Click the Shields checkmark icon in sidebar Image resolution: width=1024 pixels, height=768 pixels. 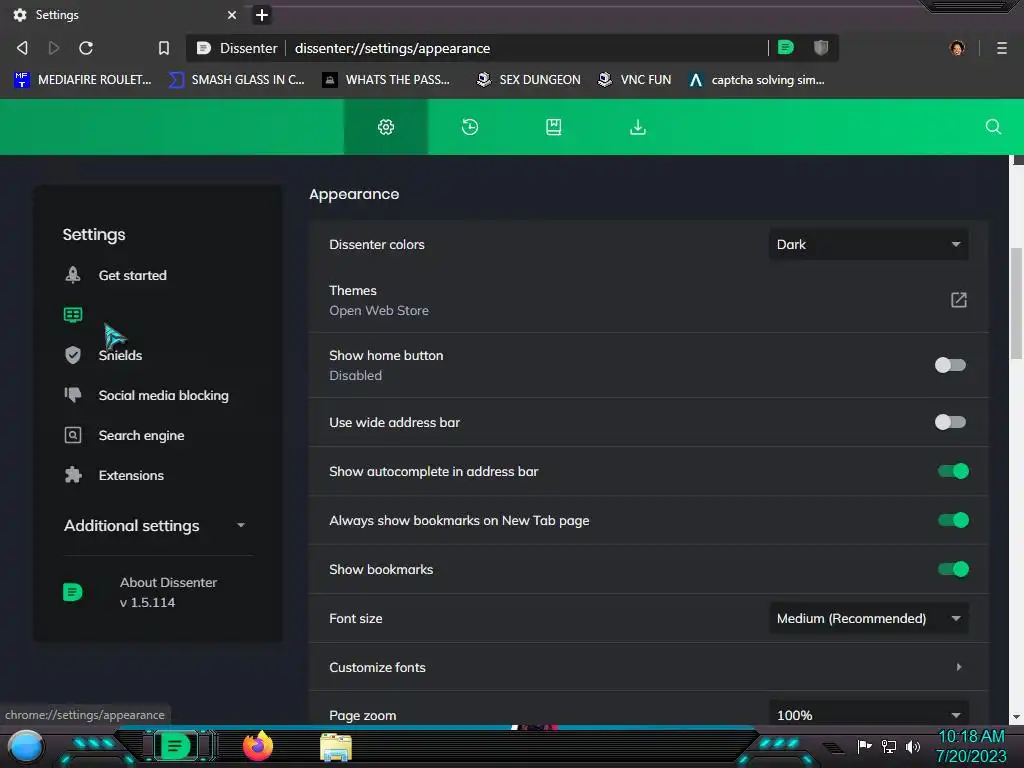point(73,355)
